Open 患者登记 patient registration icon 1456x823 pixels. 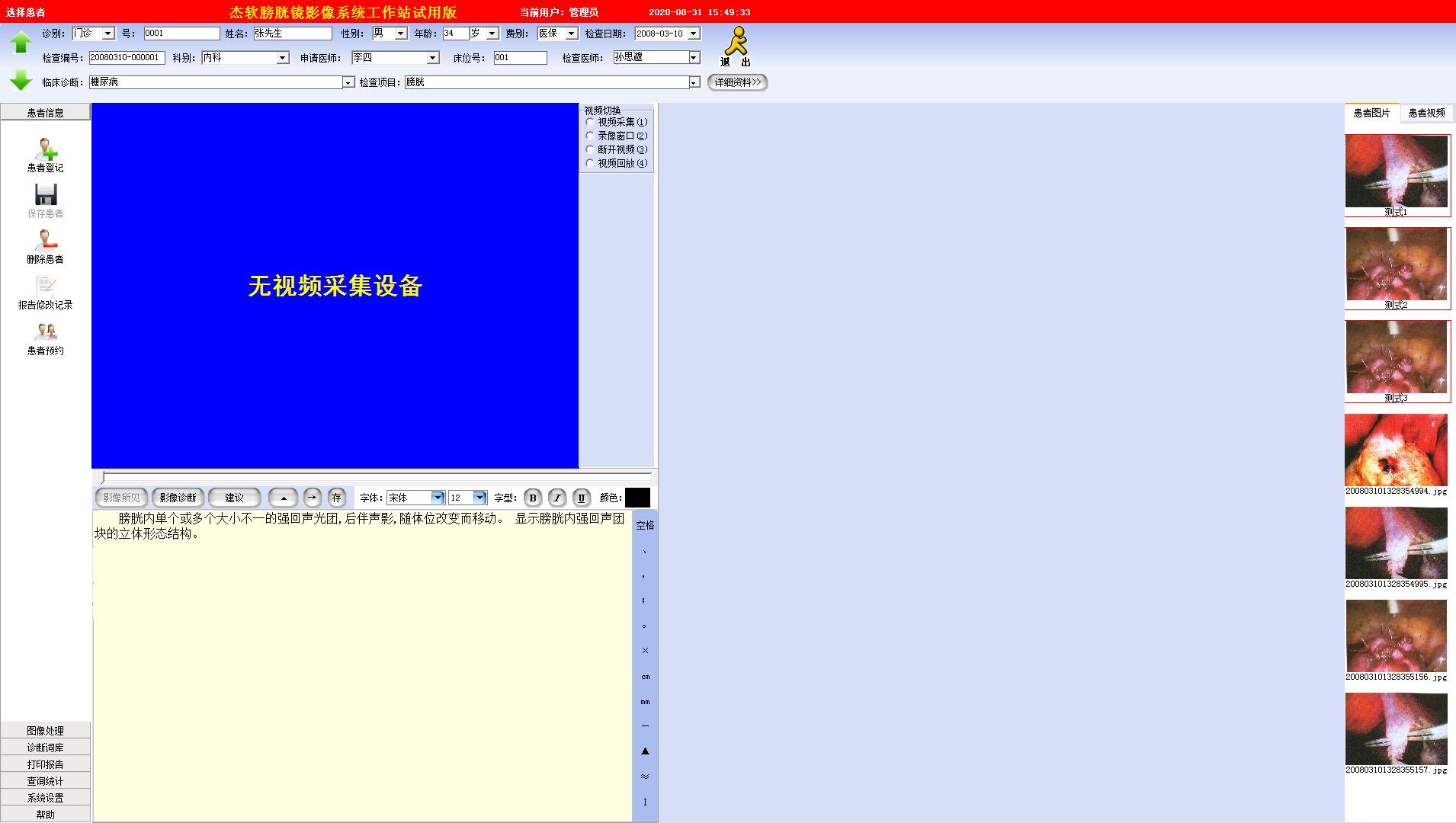click(46, 150)
